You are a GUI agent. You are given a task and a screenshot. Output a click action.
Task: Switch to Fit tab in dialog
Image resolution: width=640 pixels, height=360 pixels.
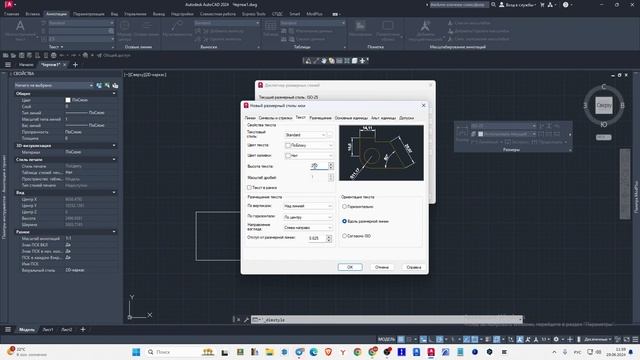(x=320, y=118)
